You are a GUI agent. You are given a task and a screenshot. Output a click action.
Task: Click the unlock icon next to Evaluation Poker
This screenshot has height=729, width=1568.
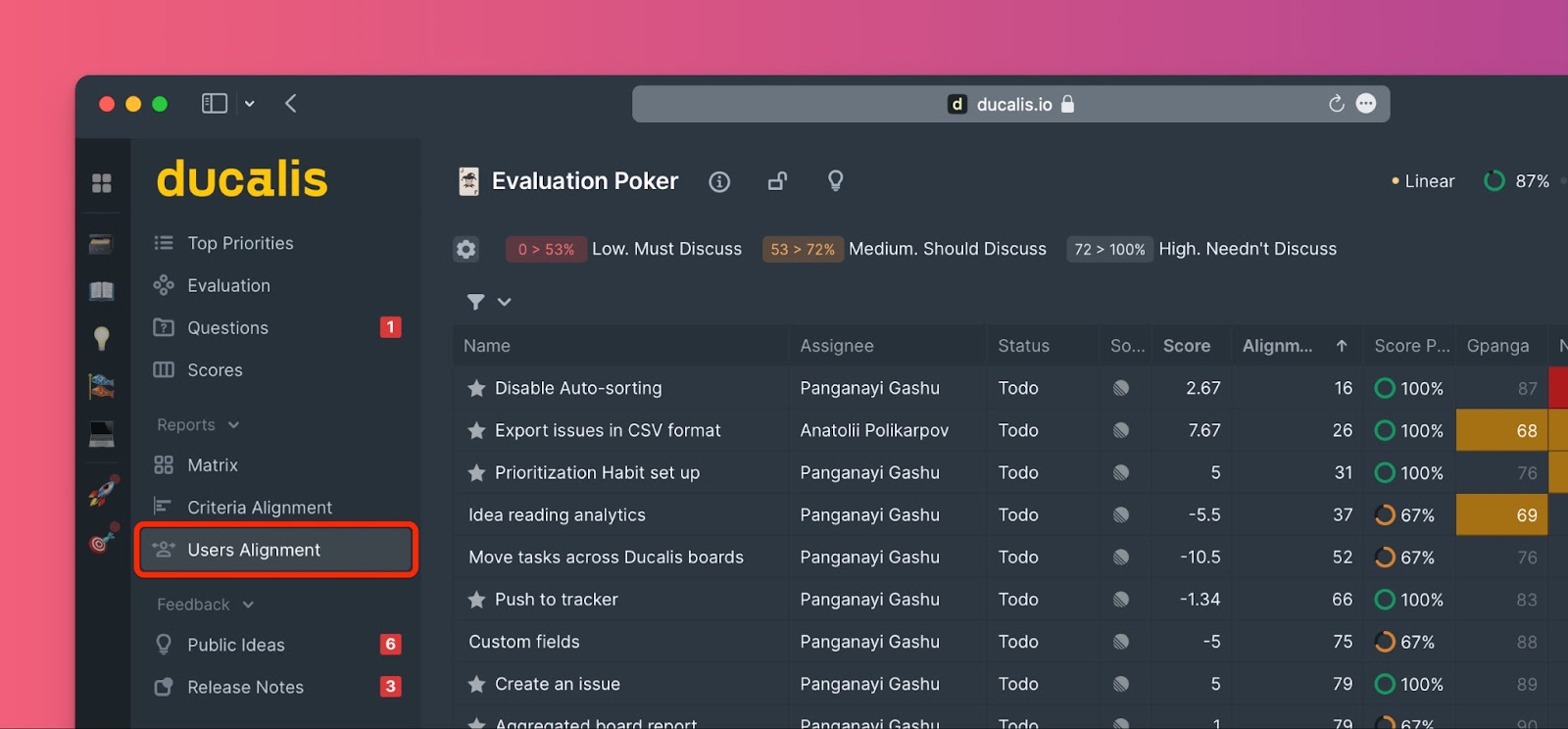[x=777, y=180]
